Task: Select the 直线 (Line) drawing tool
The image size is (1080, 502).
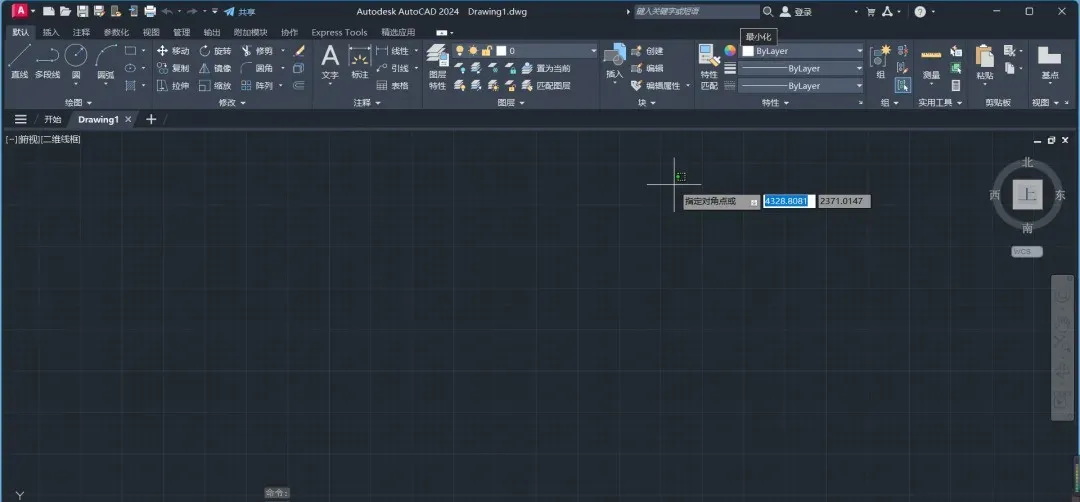Action: click(x=19, y=61)
